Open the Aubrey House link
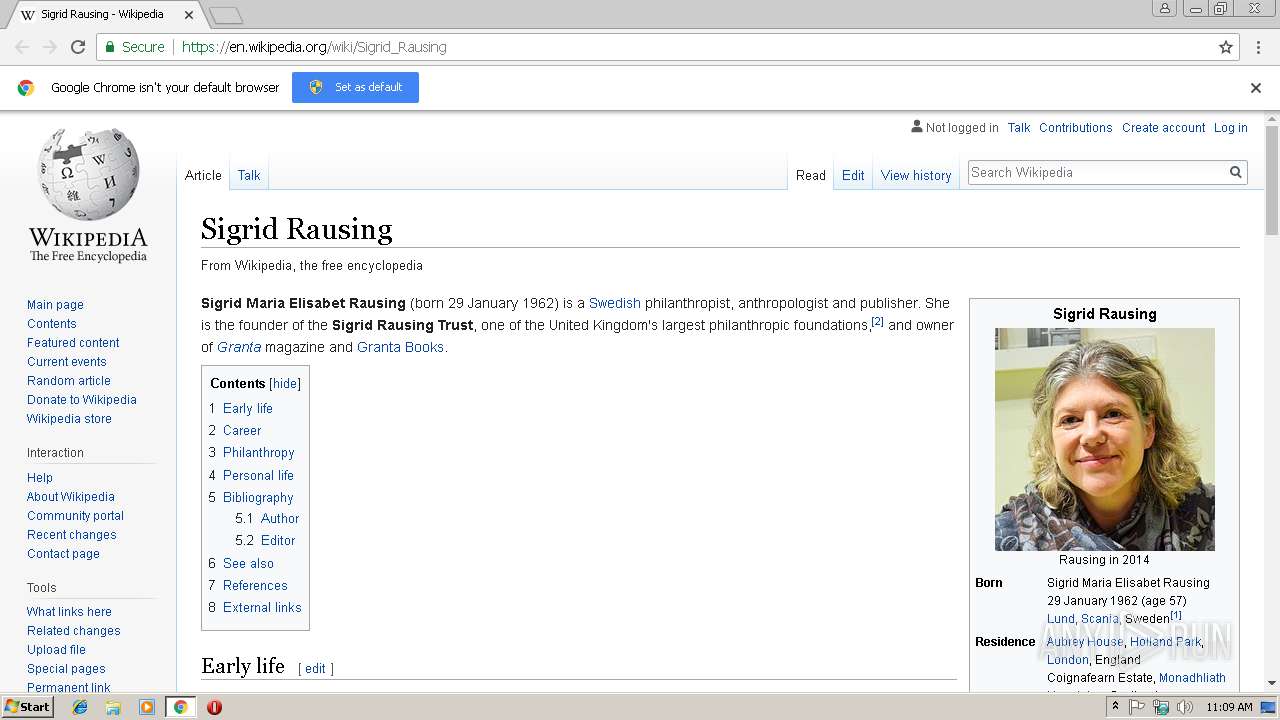The height and width of the screenshot is (720, 1280). [x=1085, y=642]
